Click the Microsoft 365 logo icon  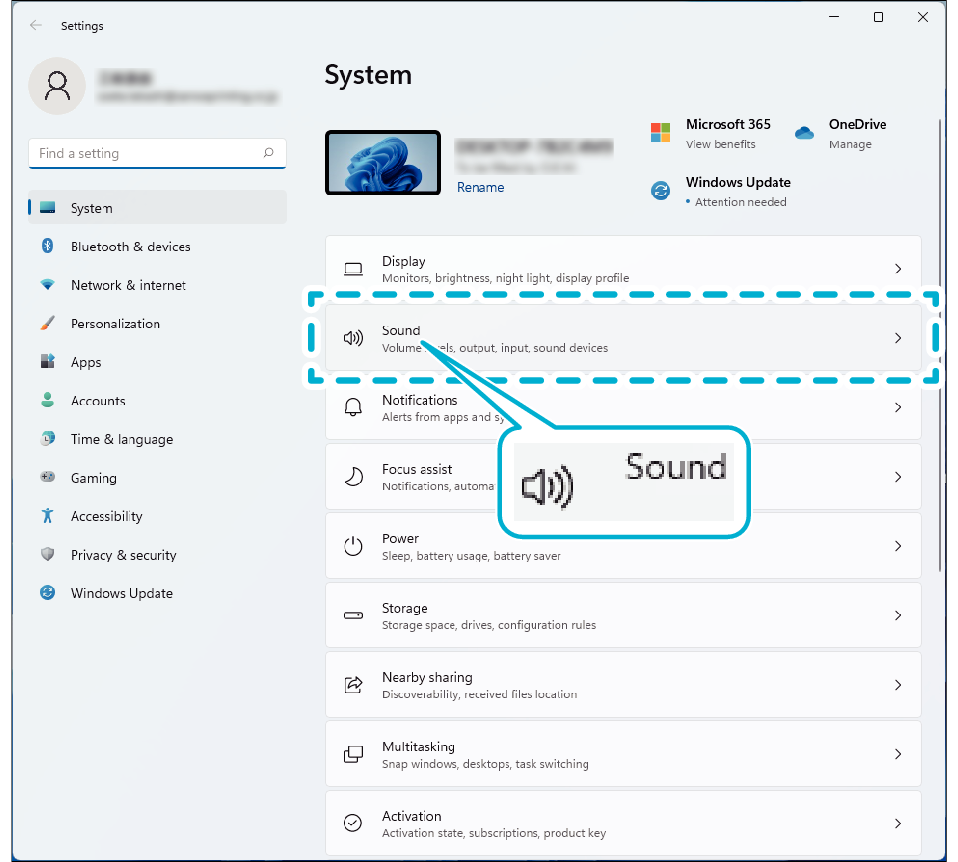coord(660,133)
